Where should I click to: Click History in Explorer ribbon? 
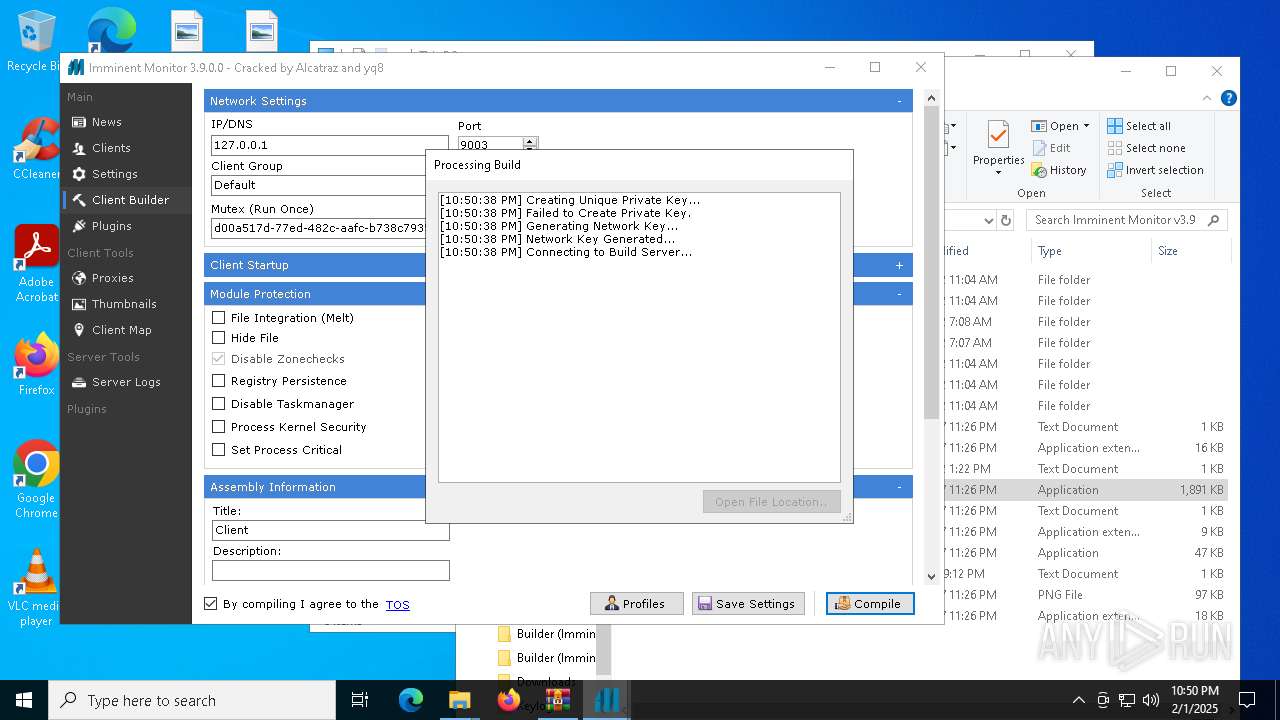[1059, 170]
